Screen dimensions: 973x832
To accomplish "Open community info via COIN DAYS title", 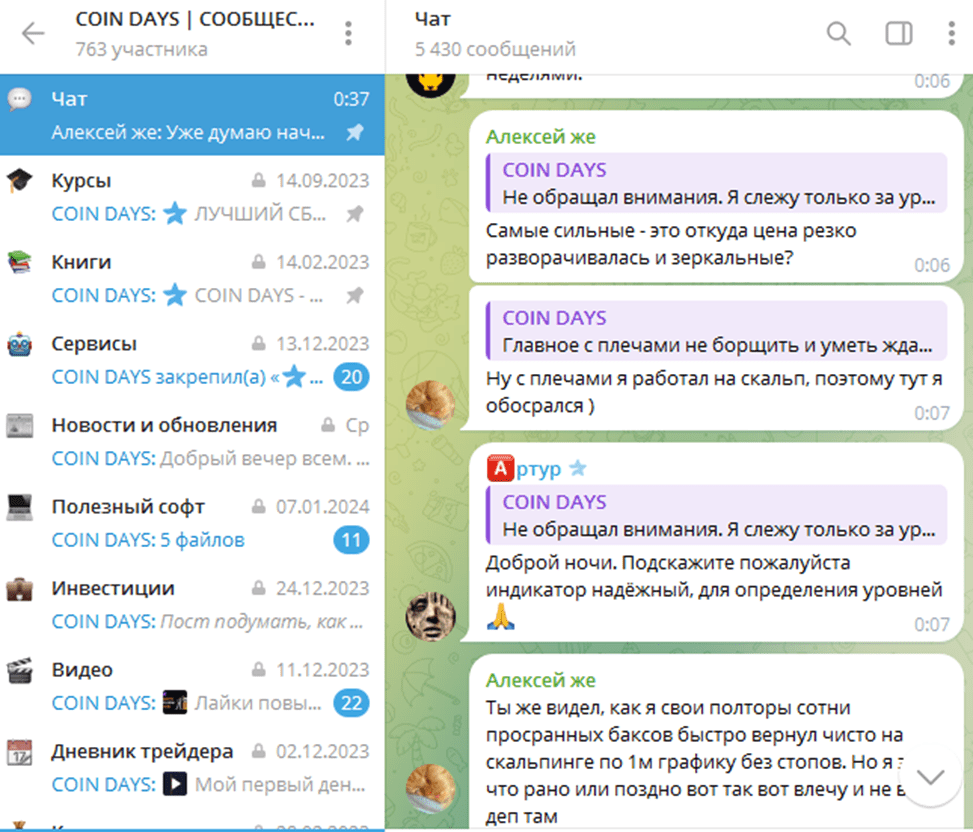I will click(x=195, y=19).
